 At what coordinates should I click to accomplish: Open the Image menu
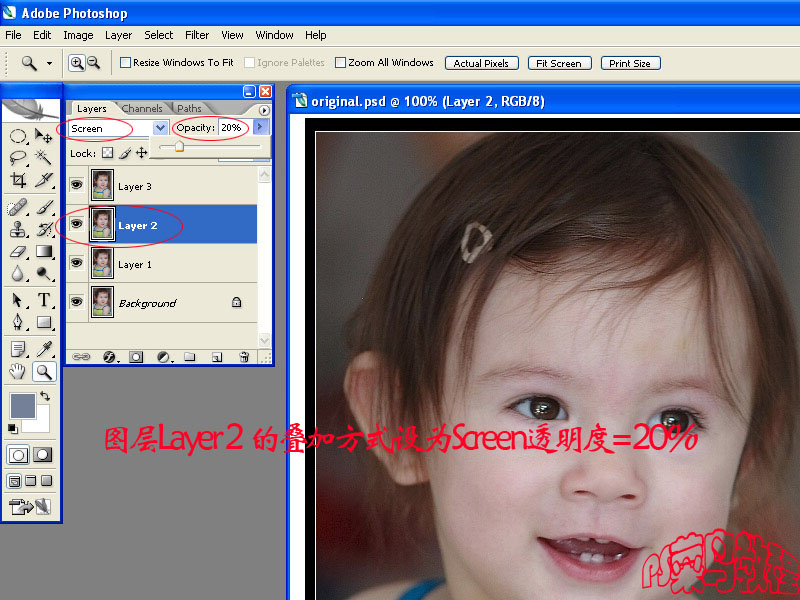coord(78,35)
